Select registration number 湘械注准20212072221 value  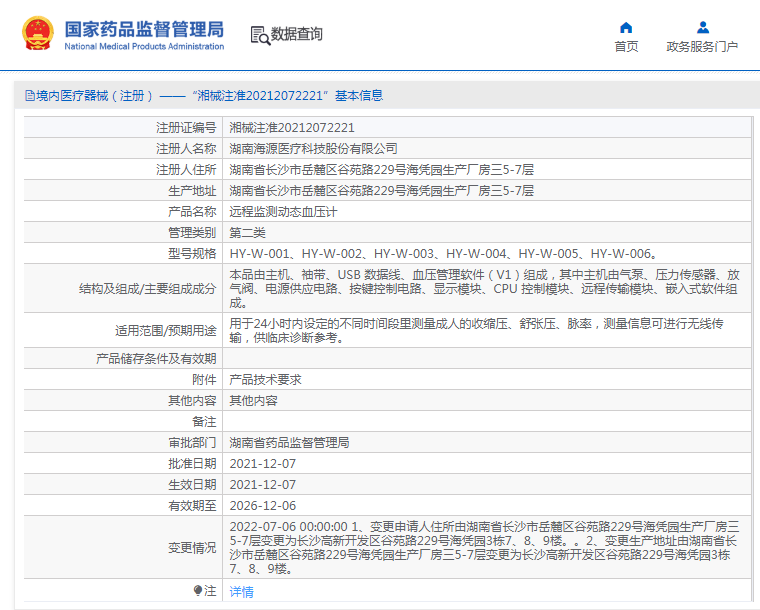coord(292,128)
